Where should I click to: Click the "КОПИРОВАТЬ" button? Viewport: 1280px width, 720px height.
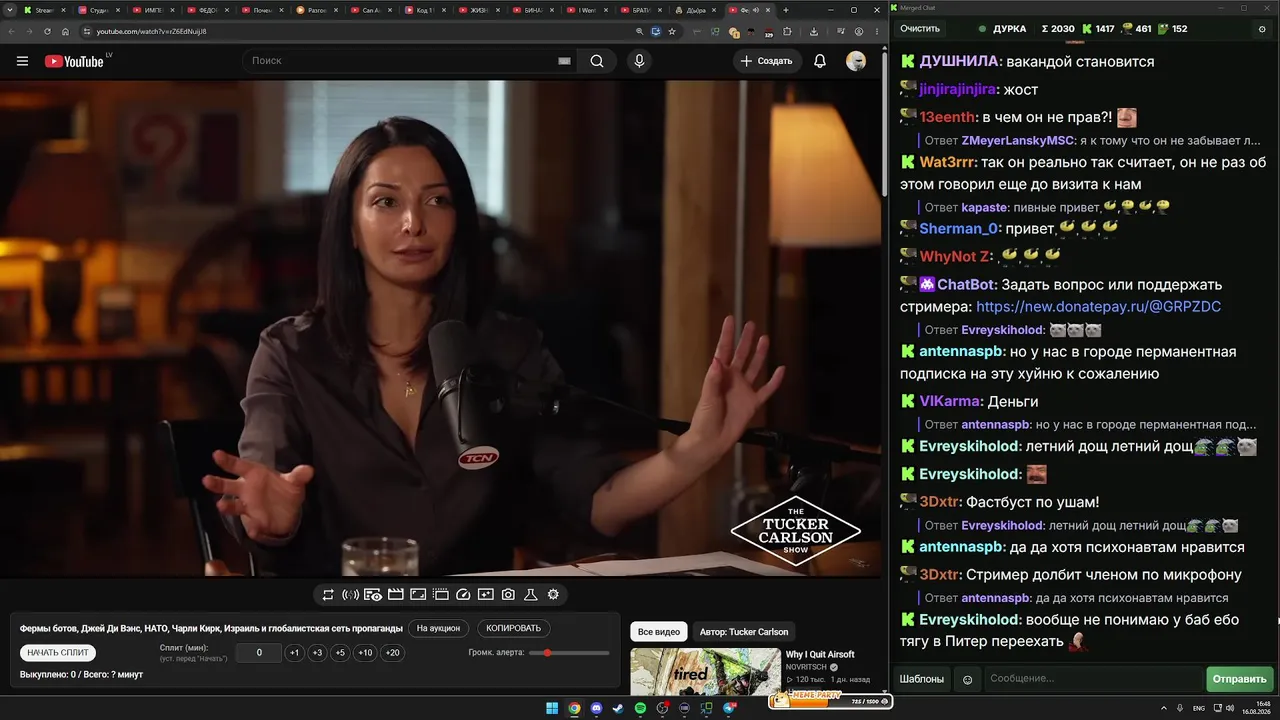click(x=513, y=628)
